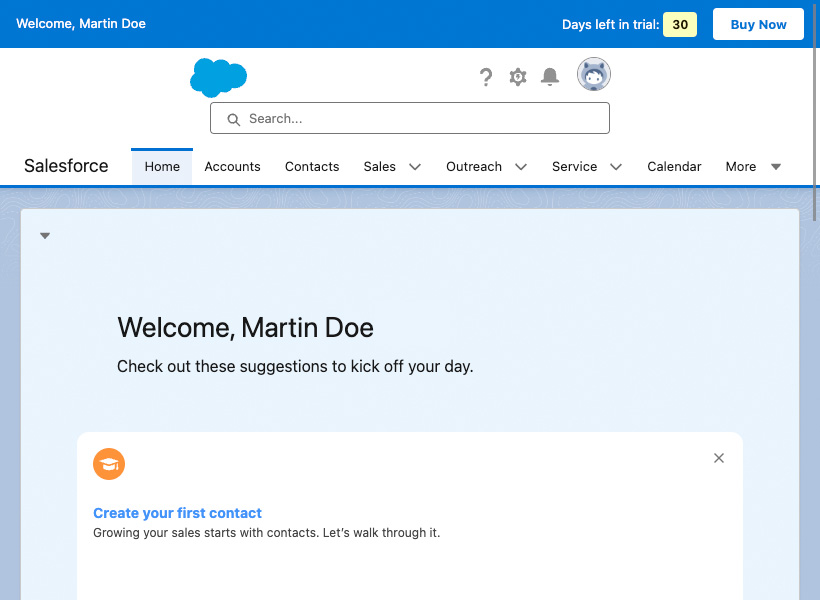This screenshot has width=820, height=600.
Task: Switch to the Home tab
Action: pos(162,166)
